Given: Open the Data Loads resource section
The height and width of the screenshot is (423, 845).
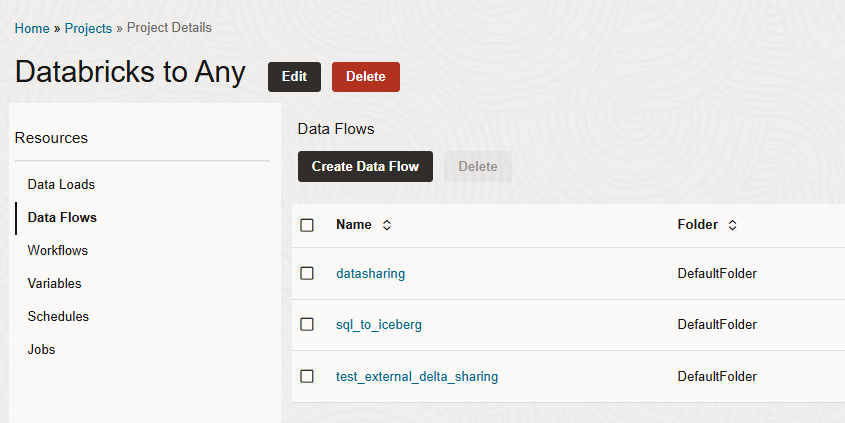Looking at the screenshot, I should pos(61,185).
